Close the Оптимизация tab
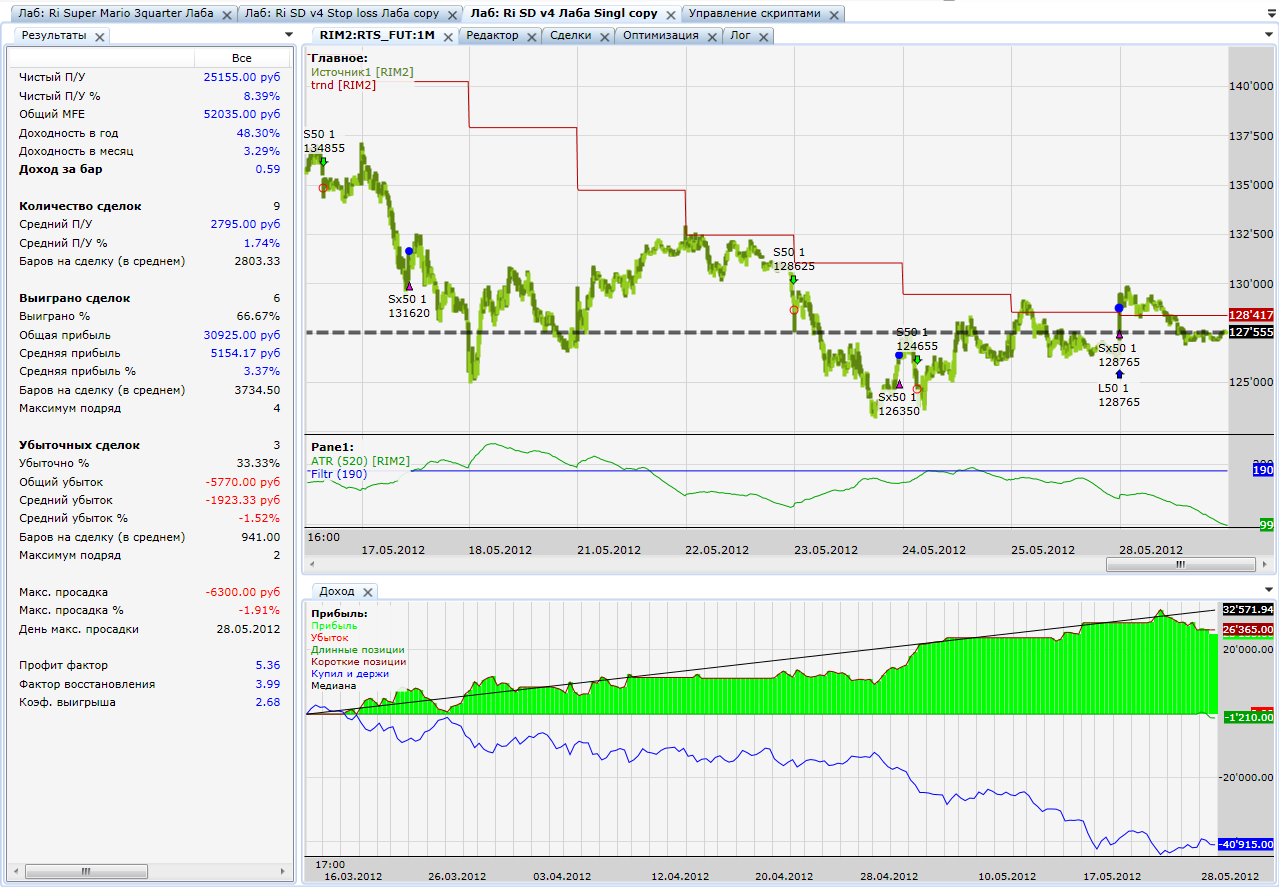This screenshot has width=1279, height=887. point(711,36)
